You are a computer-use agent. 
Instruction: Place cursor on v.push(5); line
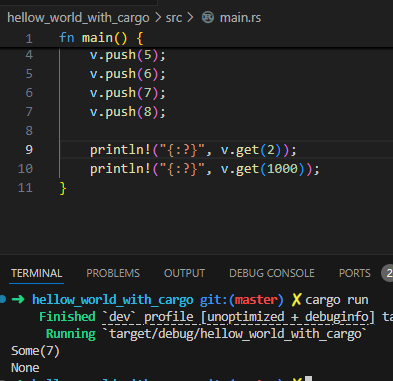pos(128,55)
